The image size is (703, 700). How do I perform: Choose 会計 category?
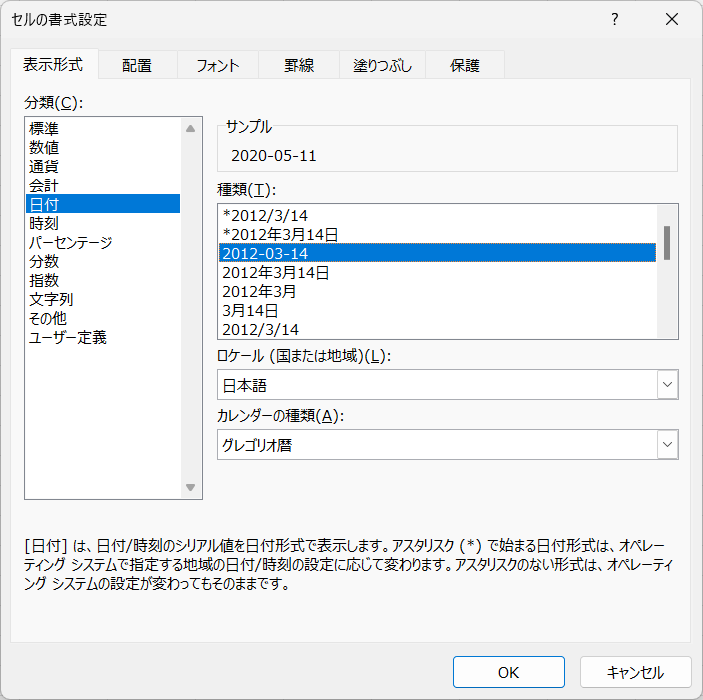point(103,185)
